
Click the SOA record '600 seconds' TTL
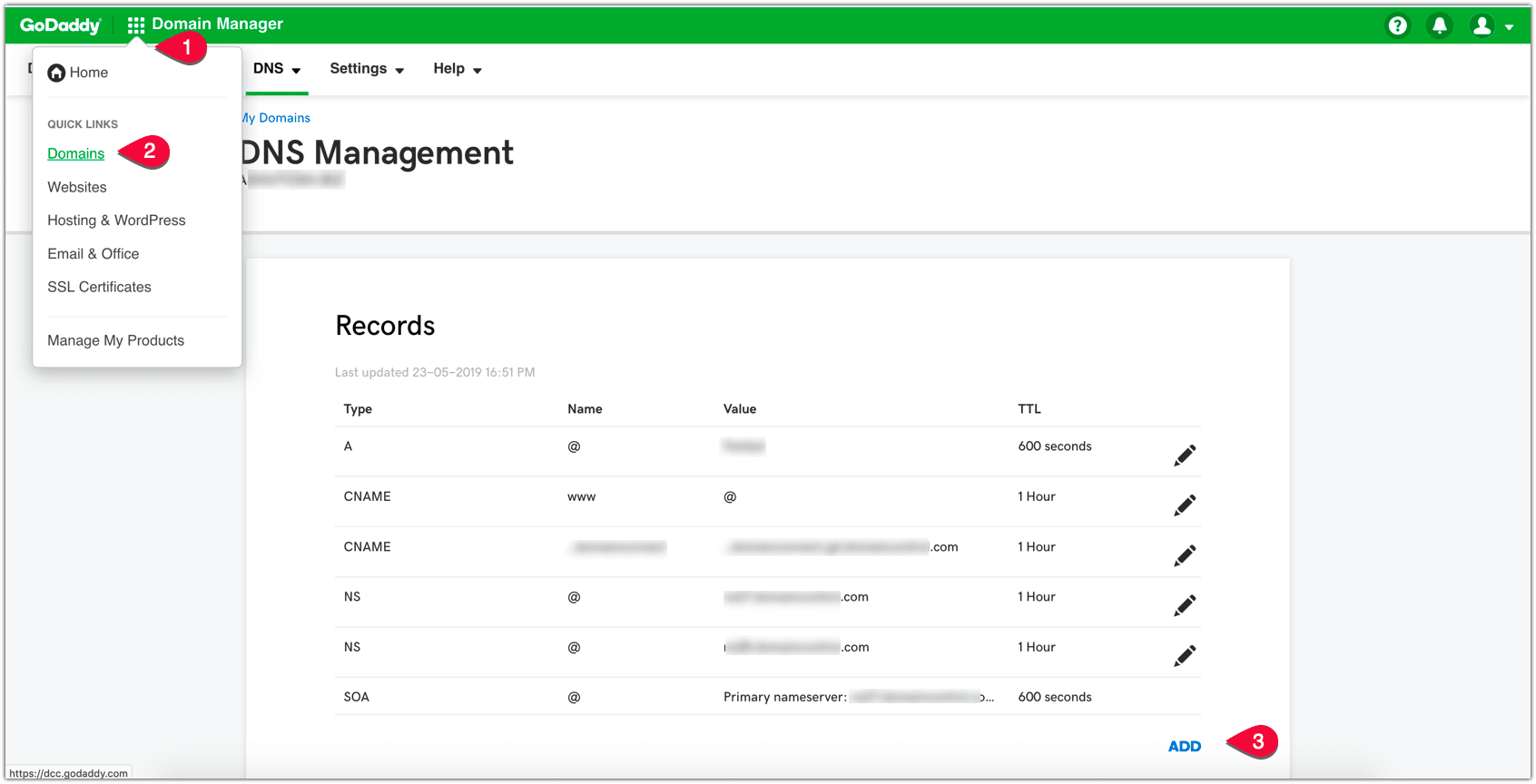point(1055,697)
